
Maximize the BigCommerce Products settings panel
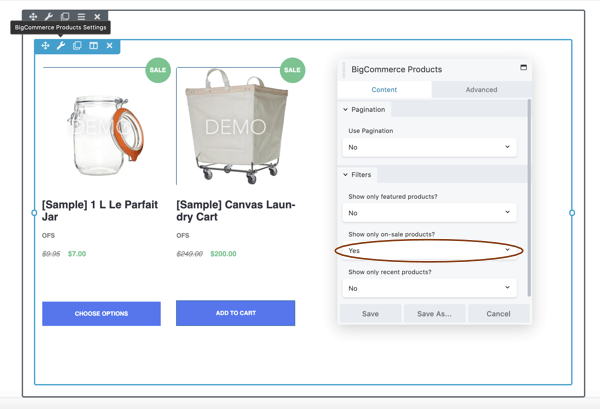pos(523,68)
